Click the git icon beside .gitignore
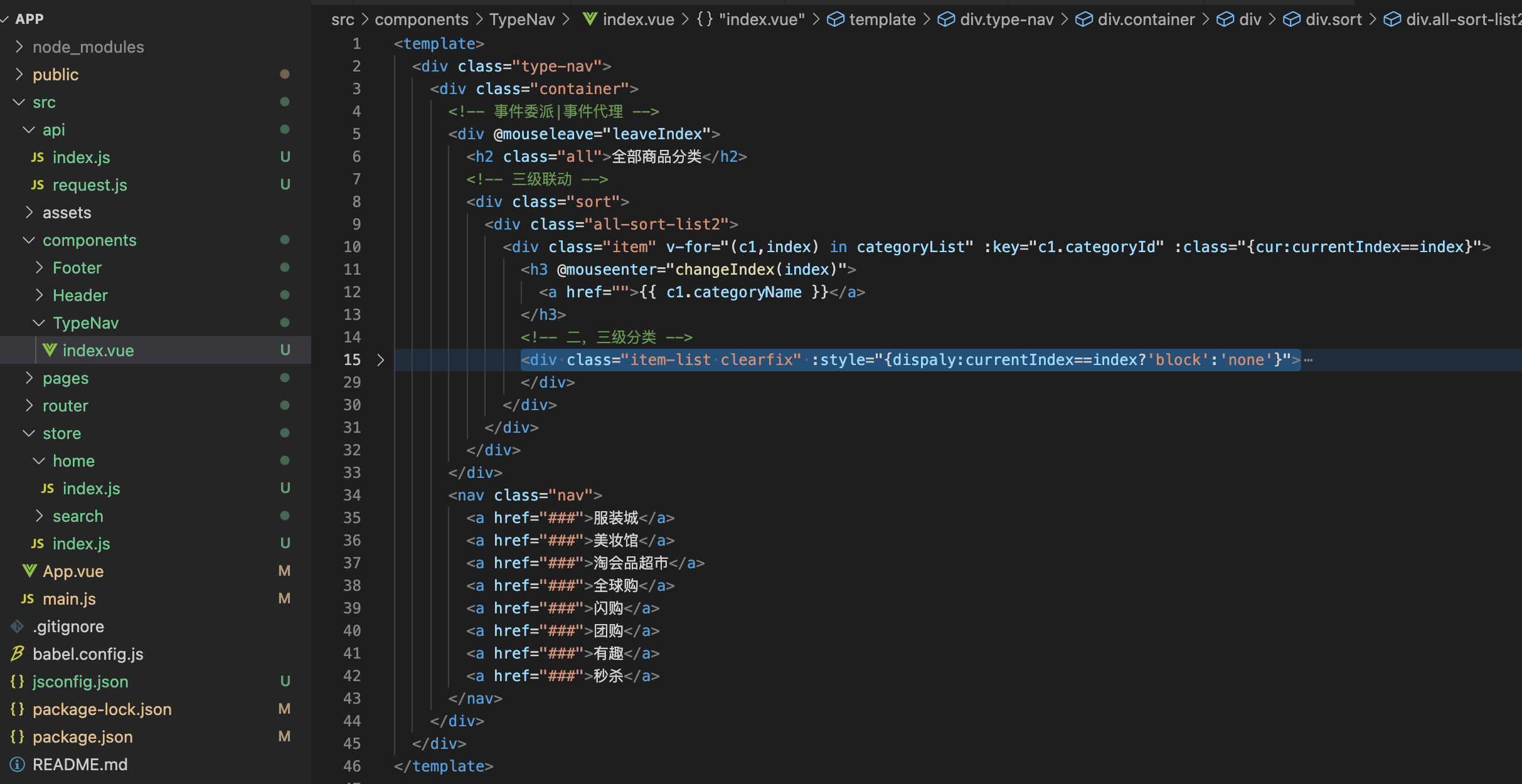 (18, 626)
